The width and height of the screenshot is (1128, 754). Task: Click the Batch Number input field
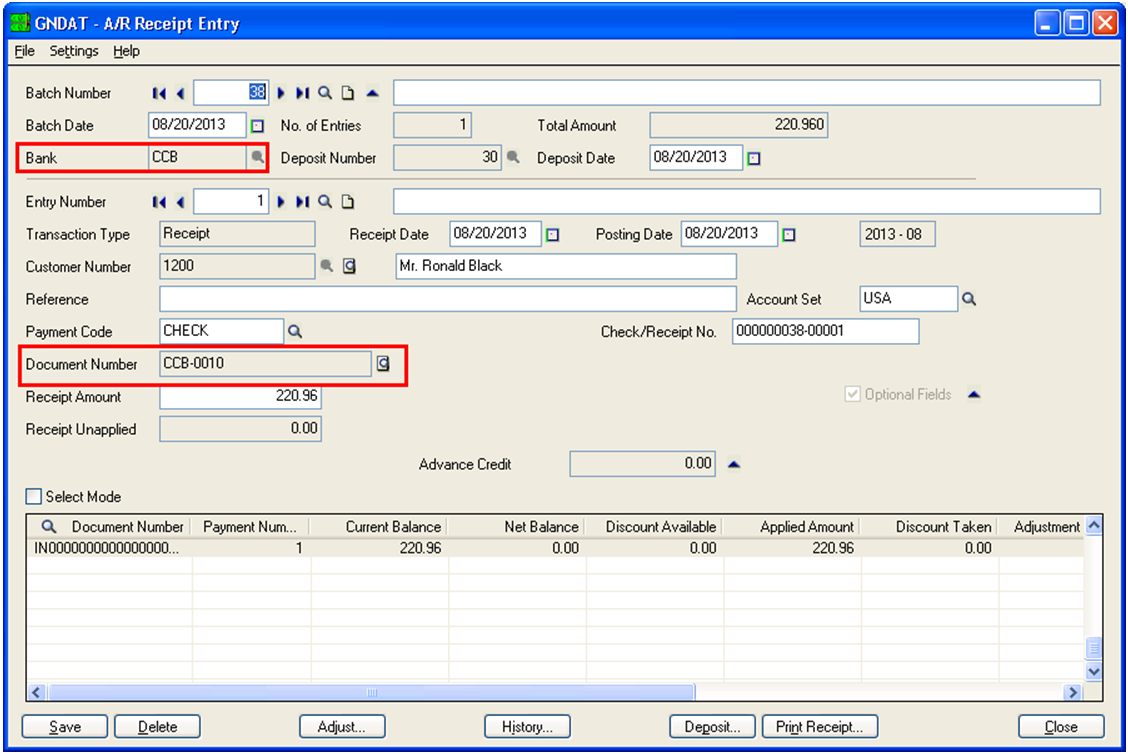[x=231, y=92]
